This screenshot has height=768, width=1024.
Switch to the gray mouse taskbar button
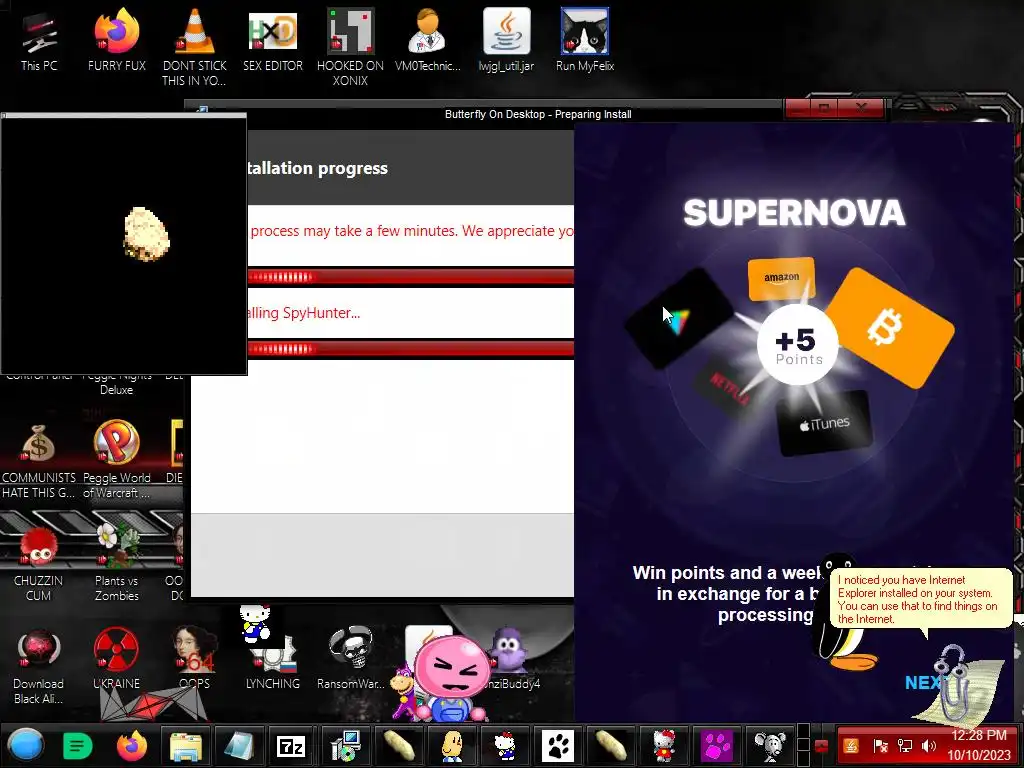click(769, 745)
